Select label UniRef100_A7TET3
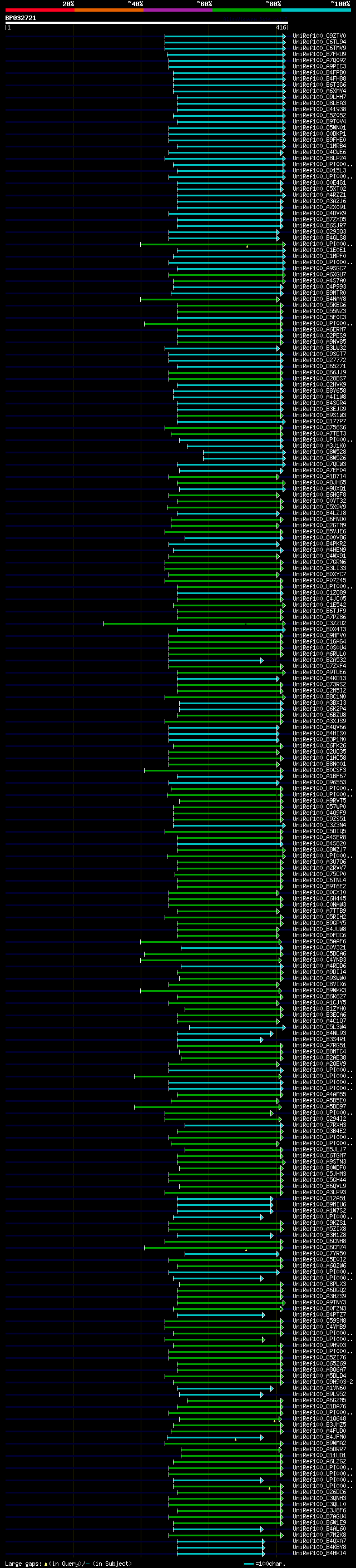Image resolution: width=356 pixels, height=1568 pixels. click(x=319, y=433)
